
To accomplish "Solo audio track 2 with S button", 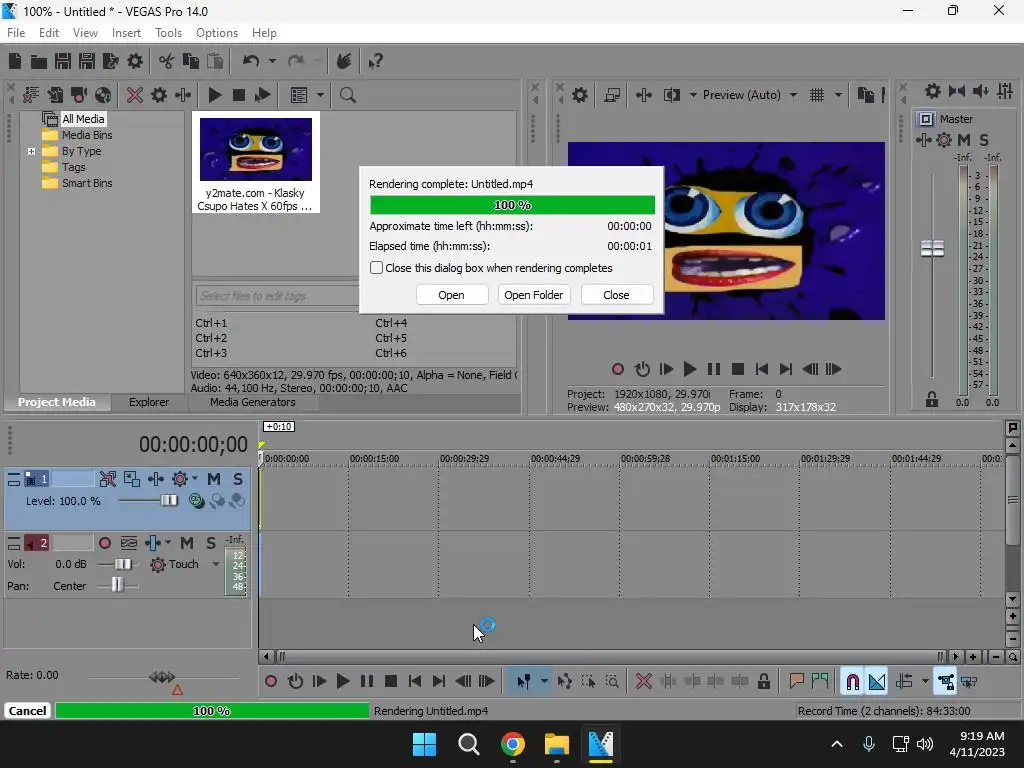I will tap(210, 543).
